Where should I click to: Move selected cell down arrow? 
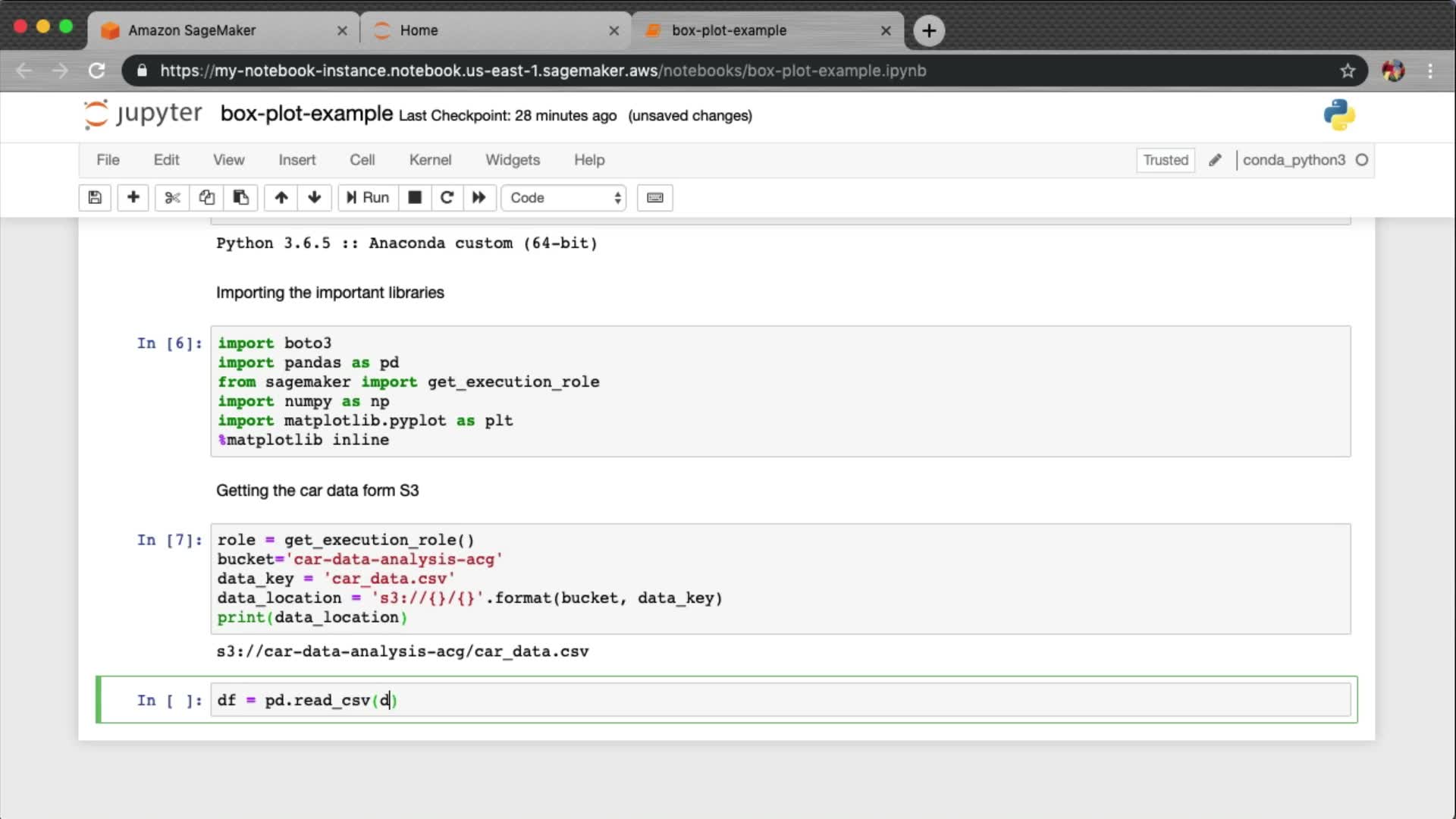315,198
